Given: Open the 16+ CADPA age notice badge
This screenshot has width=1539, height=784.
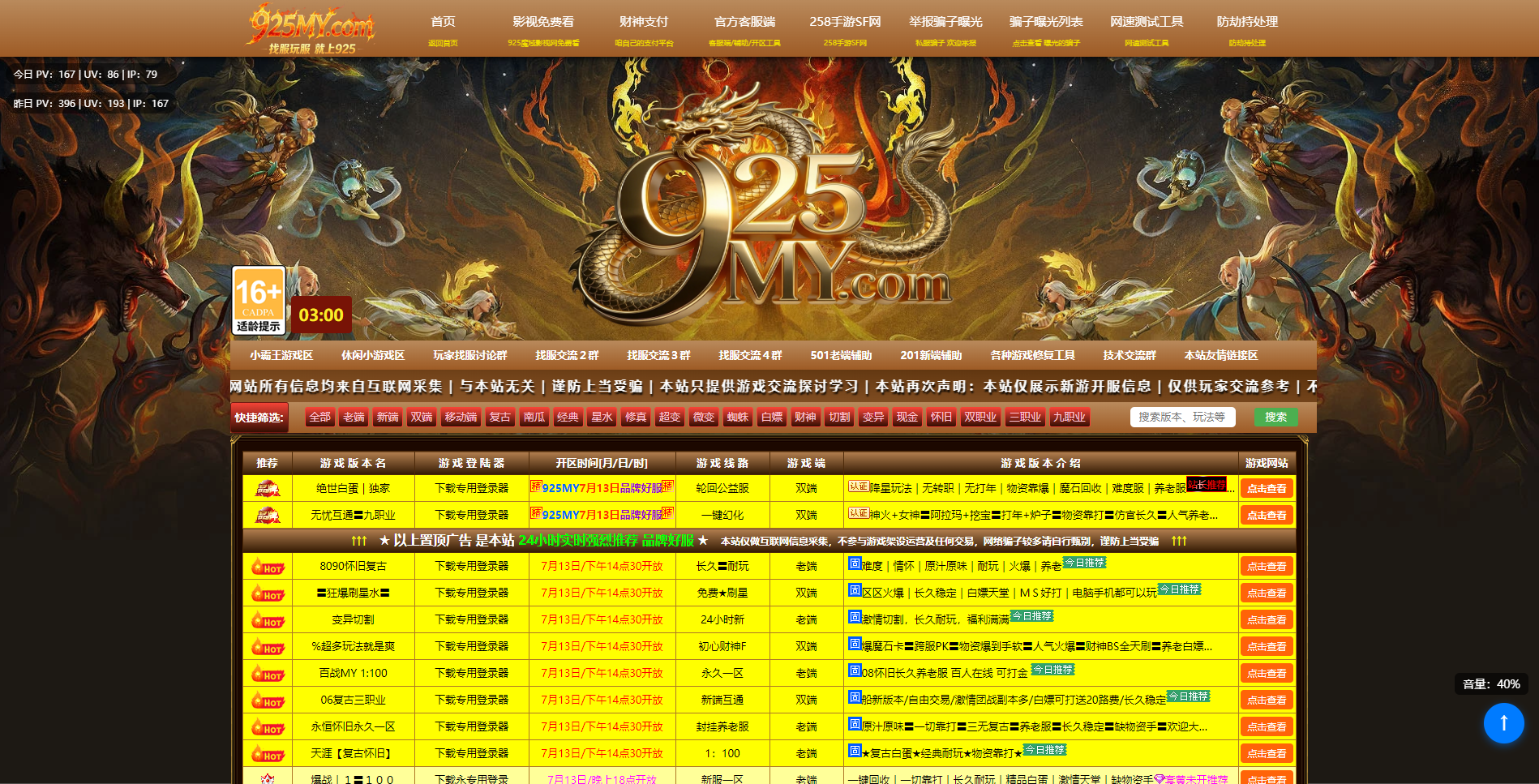Looking at the screenshot, I should [259, 301].
